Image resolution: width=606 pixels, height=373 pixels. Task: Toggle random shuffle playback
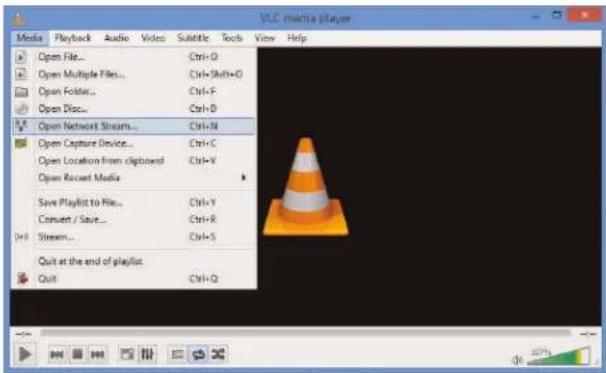click(x=218, y=354)
